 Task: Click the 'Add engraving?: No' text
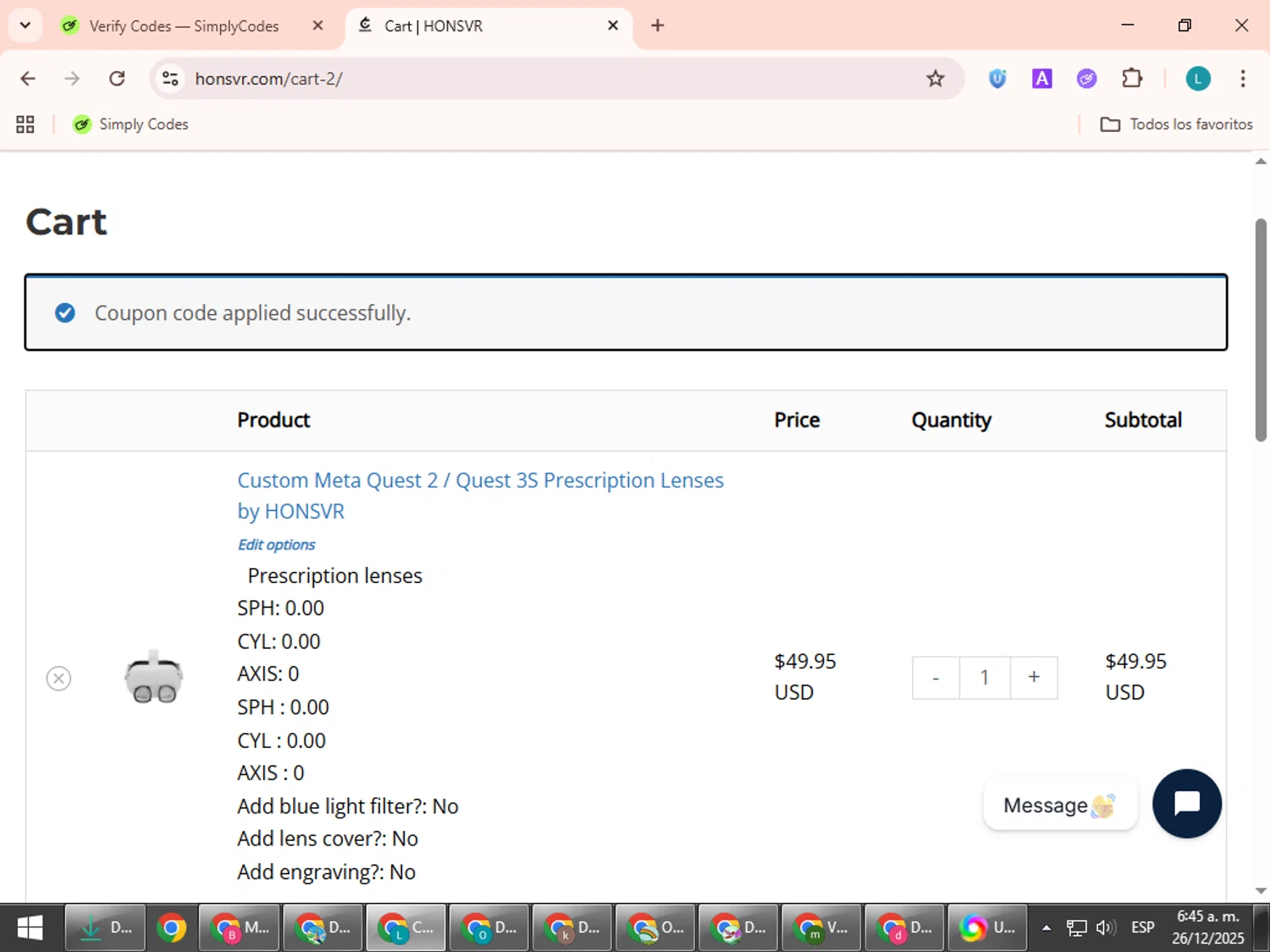(326, 872)
